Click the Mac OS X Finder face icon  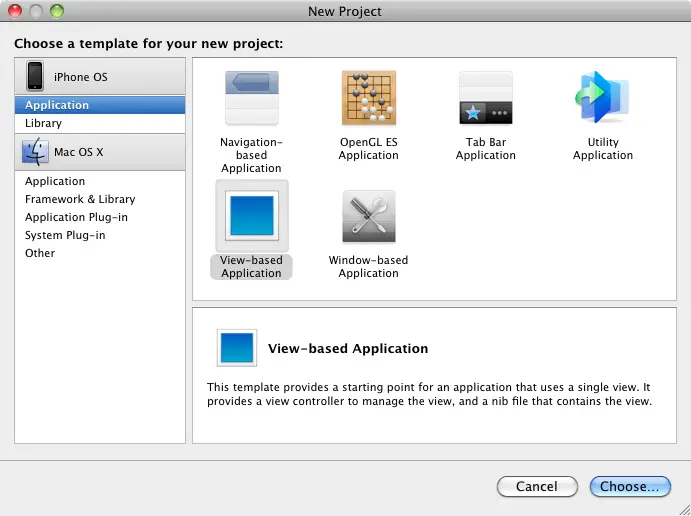click(x=35, y=152)
